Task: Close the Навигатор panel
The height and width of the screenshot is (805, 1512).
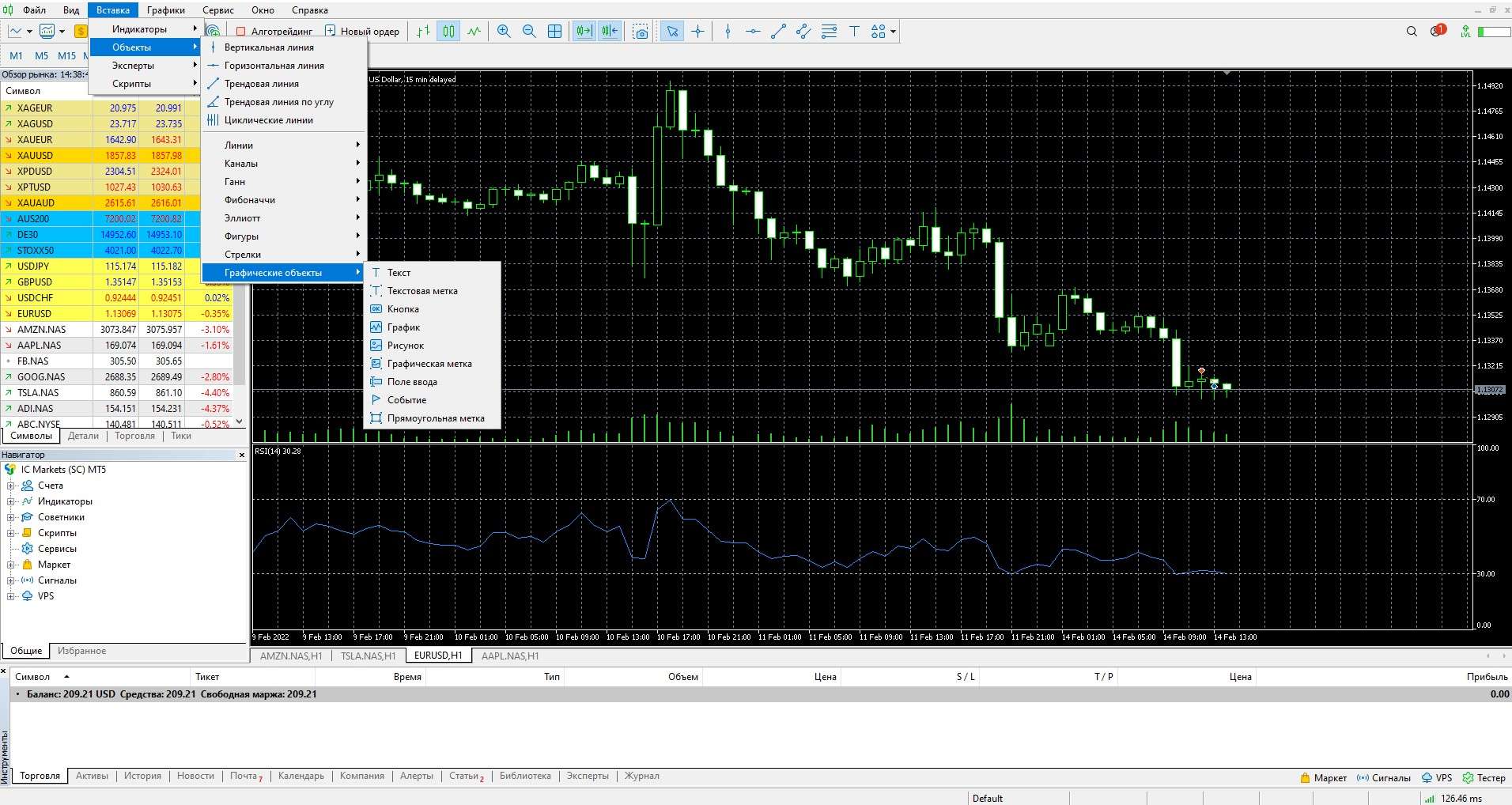Action: (x=242, y=455)
